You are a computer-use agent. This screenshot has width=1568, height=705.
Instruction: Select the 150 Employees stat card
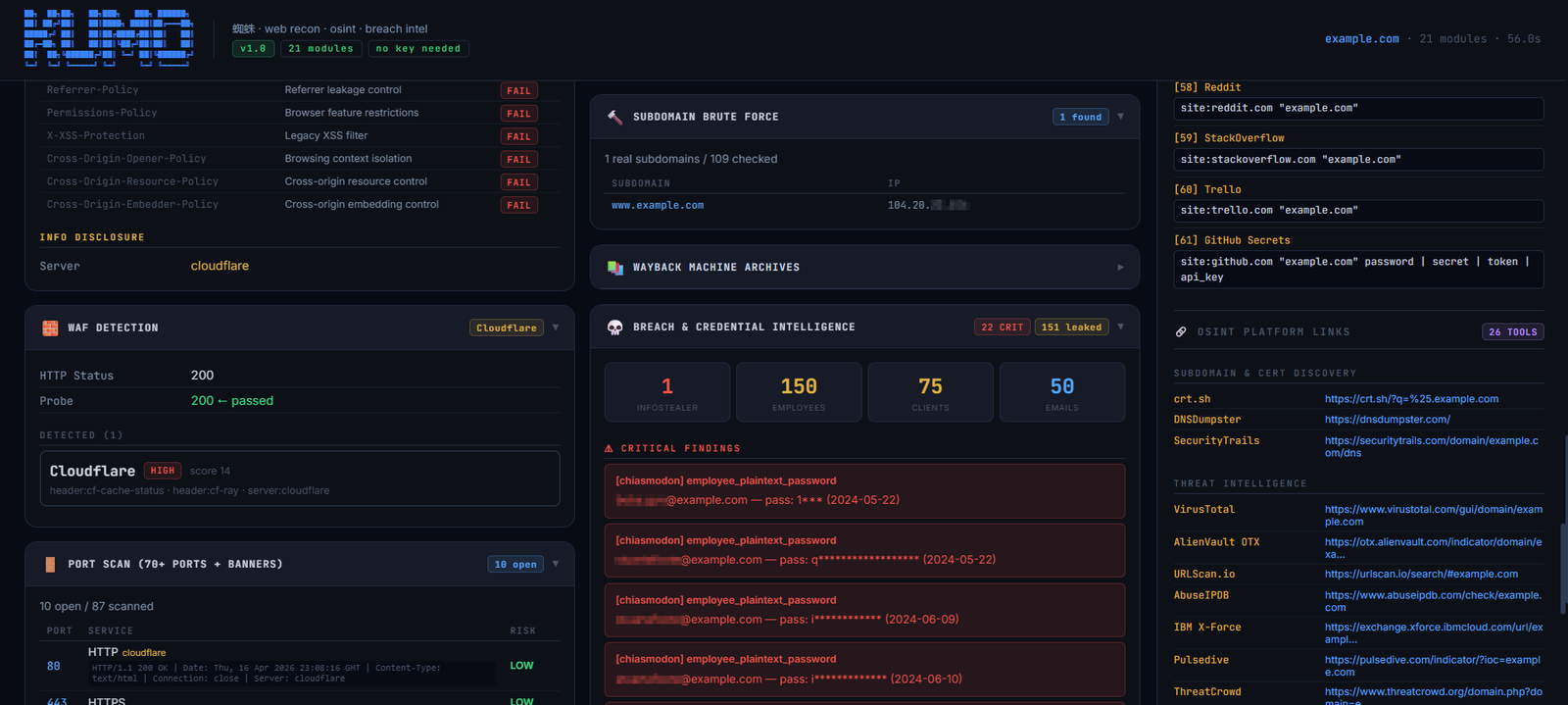click(799, 392)
